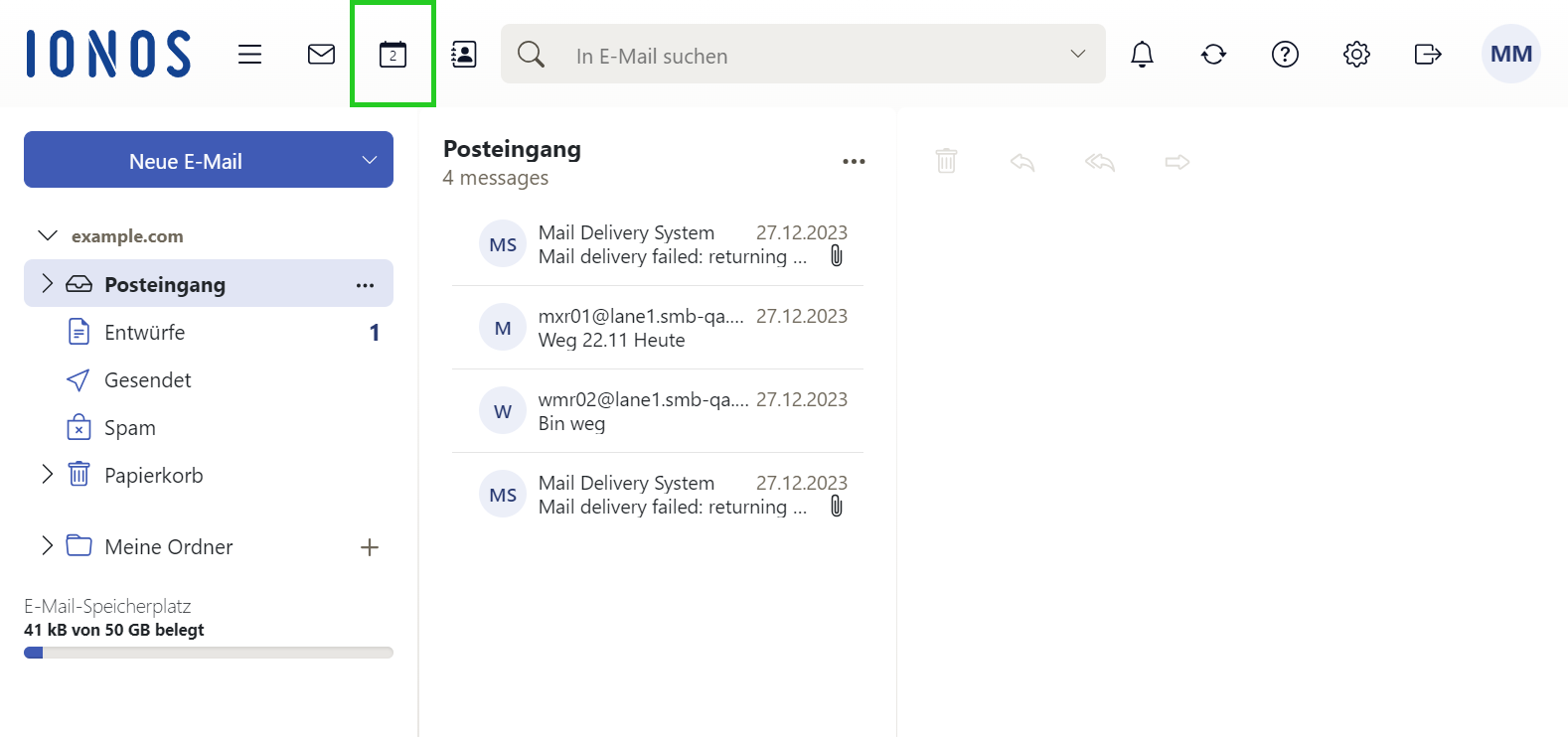Open the hamburger navigation menu
This screenshot has height=737, width=1568.
point(249,54)
